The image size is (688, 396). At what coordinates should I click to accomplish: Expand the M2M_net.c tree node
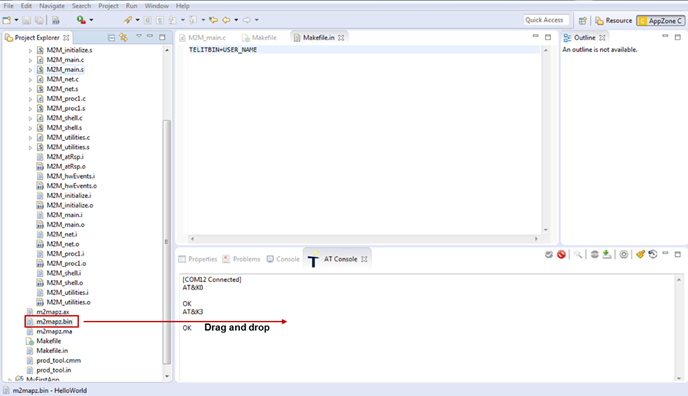click(x=30, y=79)
